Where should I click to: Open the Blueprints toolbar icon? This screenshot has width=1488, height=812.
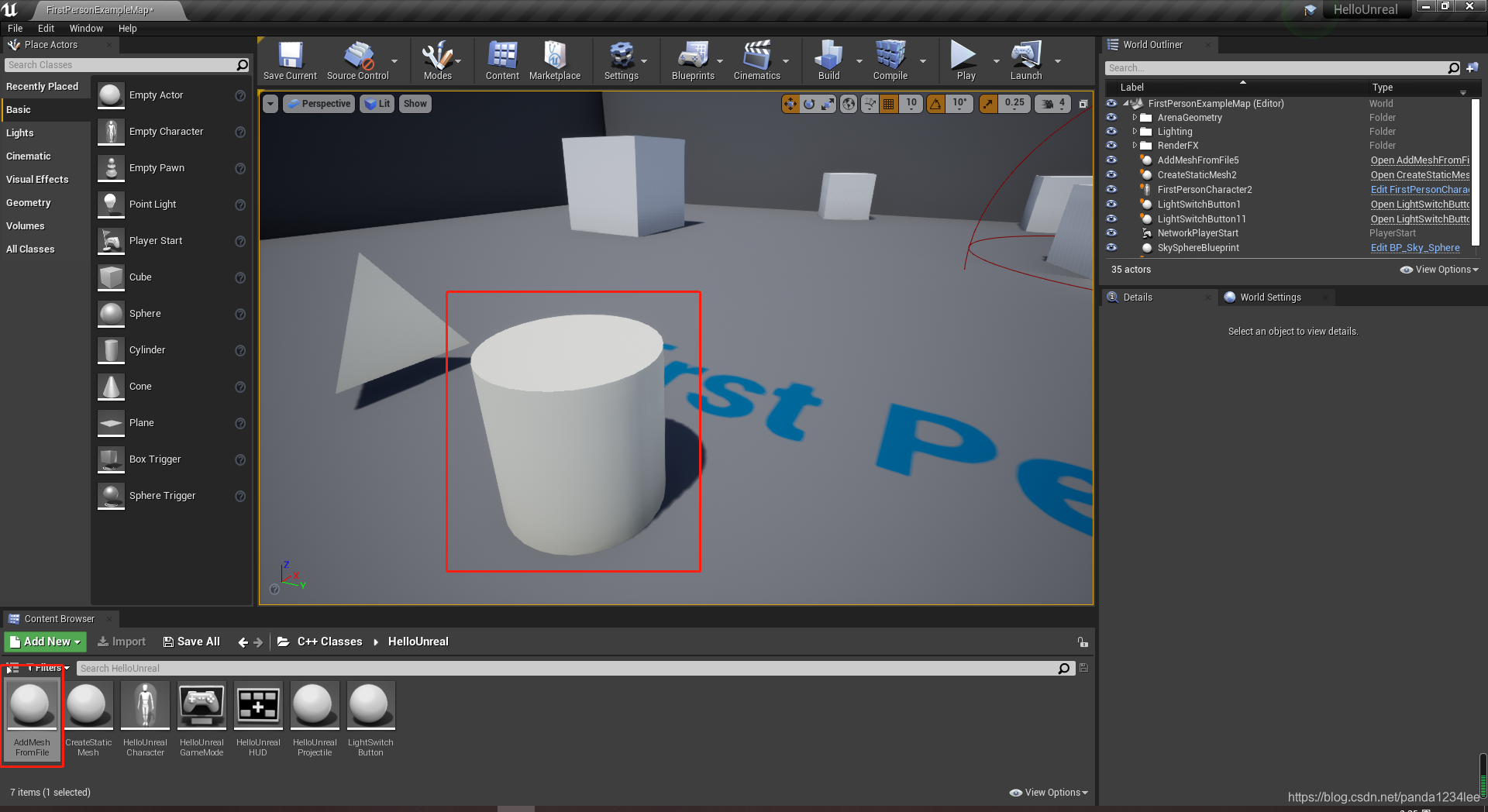tap(693, 60)
